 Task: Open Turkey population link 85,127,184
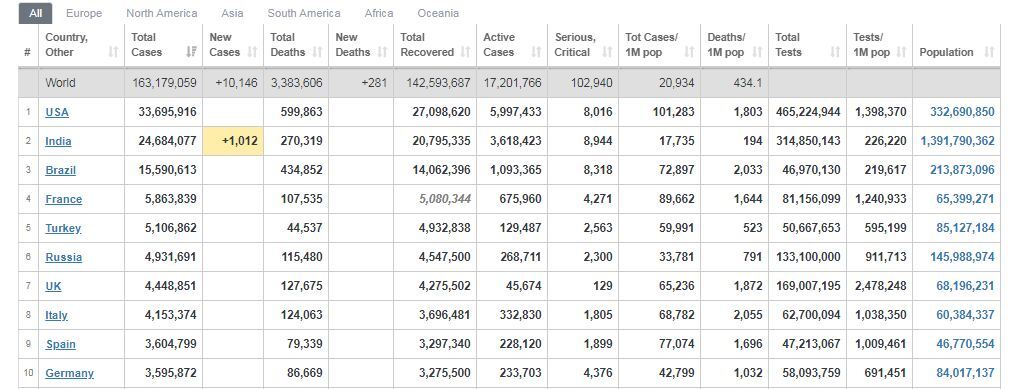point(965,227)
